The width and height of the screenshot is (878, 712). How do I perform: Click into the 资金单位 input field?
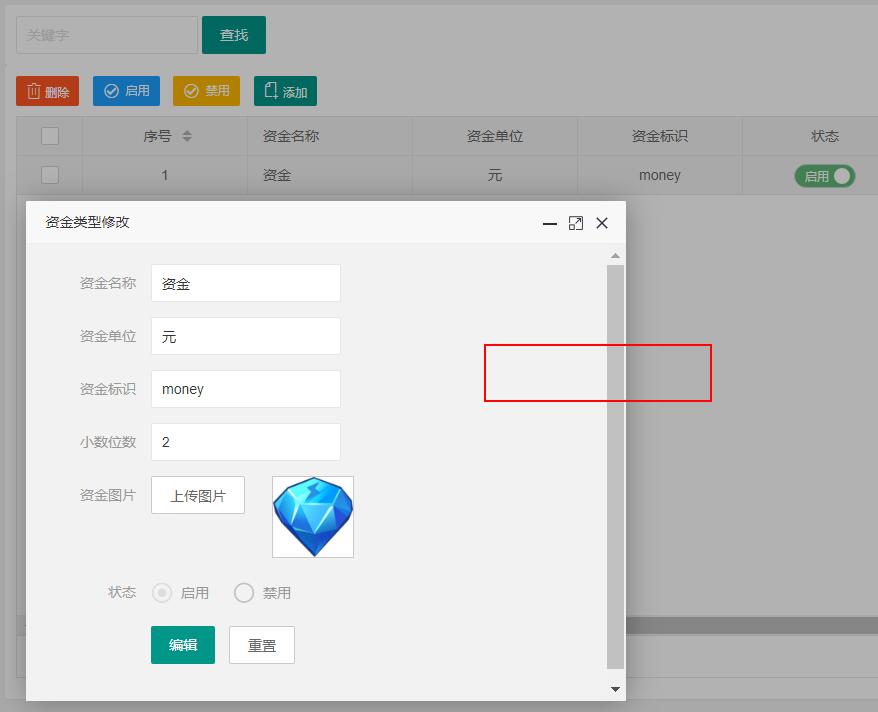click(x=246, y=336)
